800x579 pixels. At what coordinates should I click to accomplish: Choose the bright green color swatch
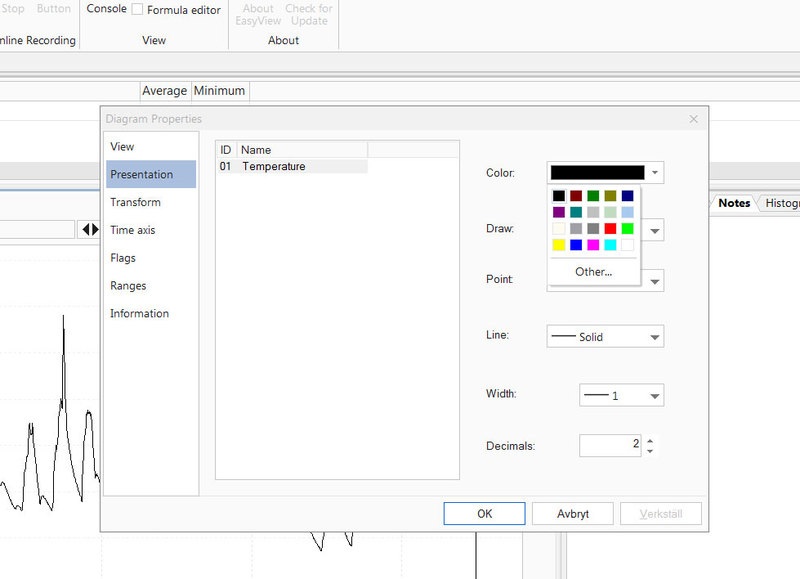(628, 229)
